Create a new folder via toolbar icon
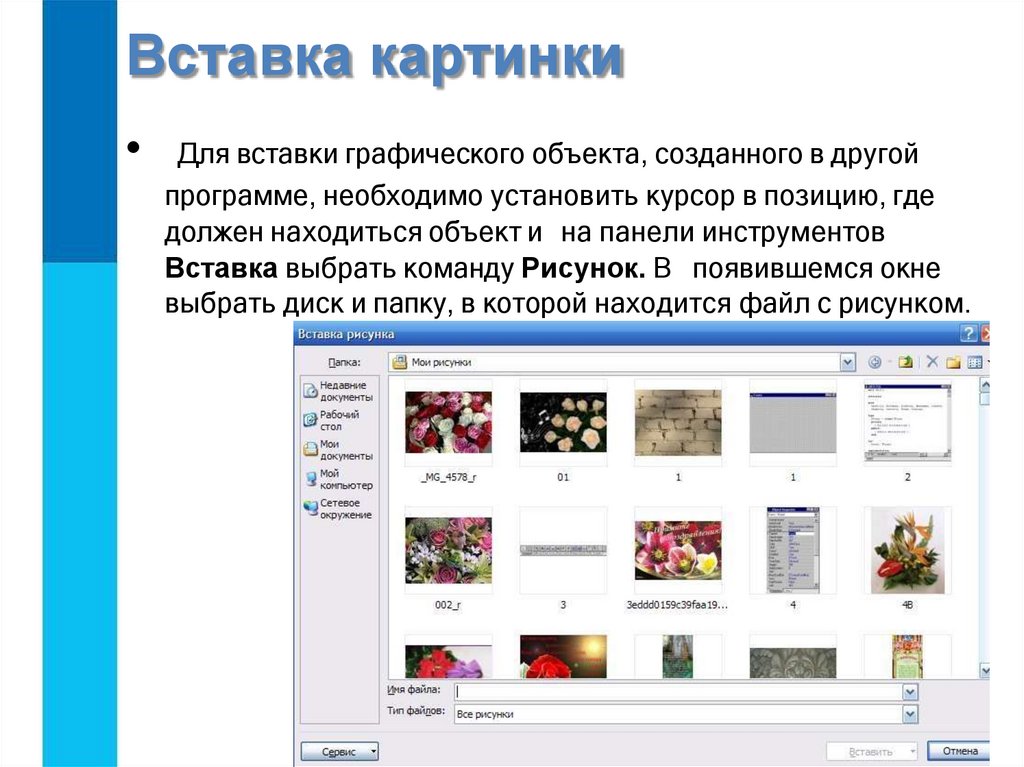Image resolution: width=1024 pixels, height=767 pixels. (953, 362)
